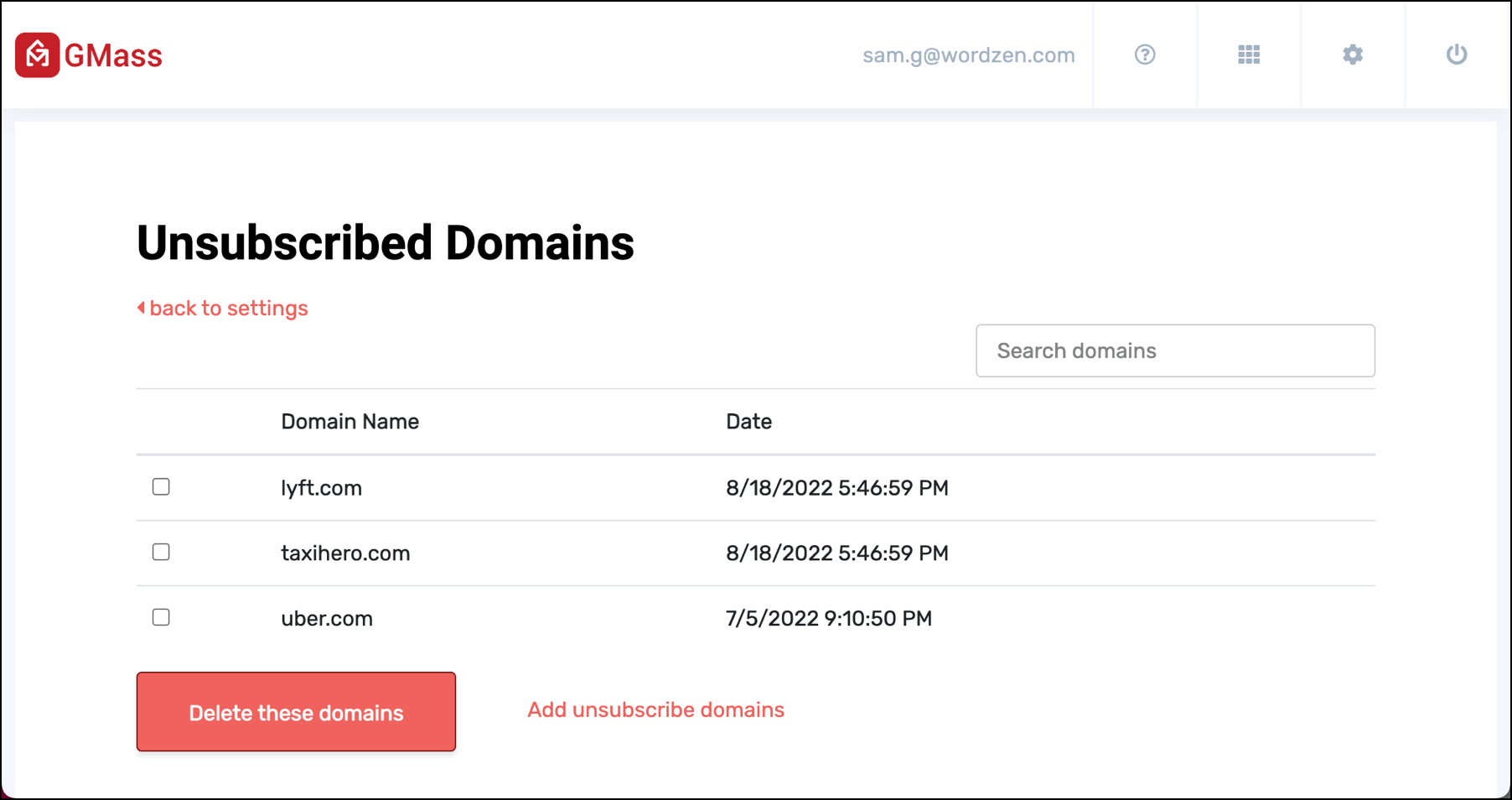Click the date 7/5/2022 9:10:50 PM
1512x800 pixels.
(829, 619)
